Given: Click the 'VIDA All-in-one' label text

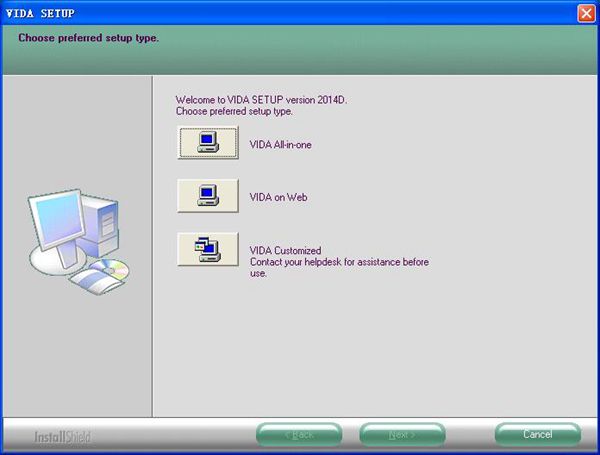Looking at the screenshot, I should [280, 145].
